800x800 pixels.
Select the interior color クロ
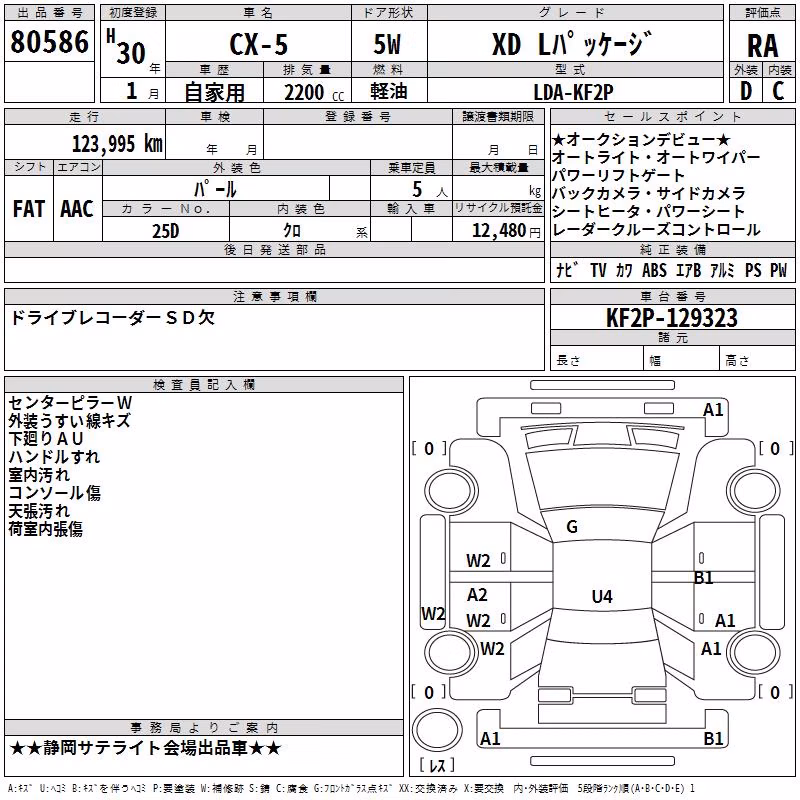pyautogui.click(x=292, y=231)
